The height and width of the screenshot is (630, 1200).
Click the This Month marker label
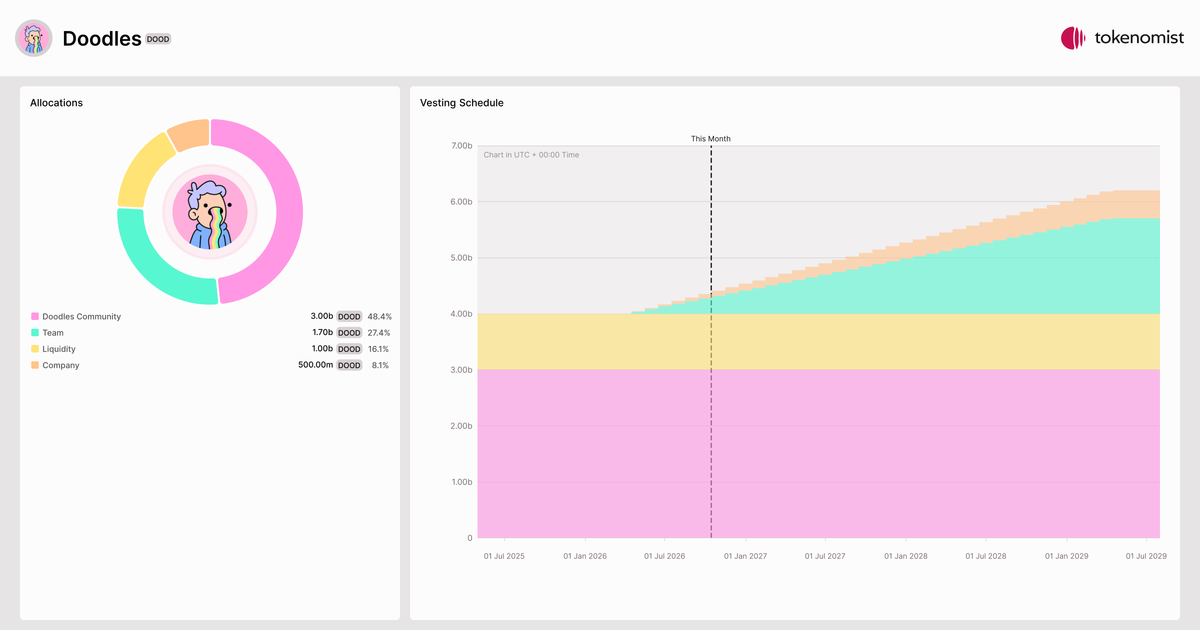tap(711, 139)
